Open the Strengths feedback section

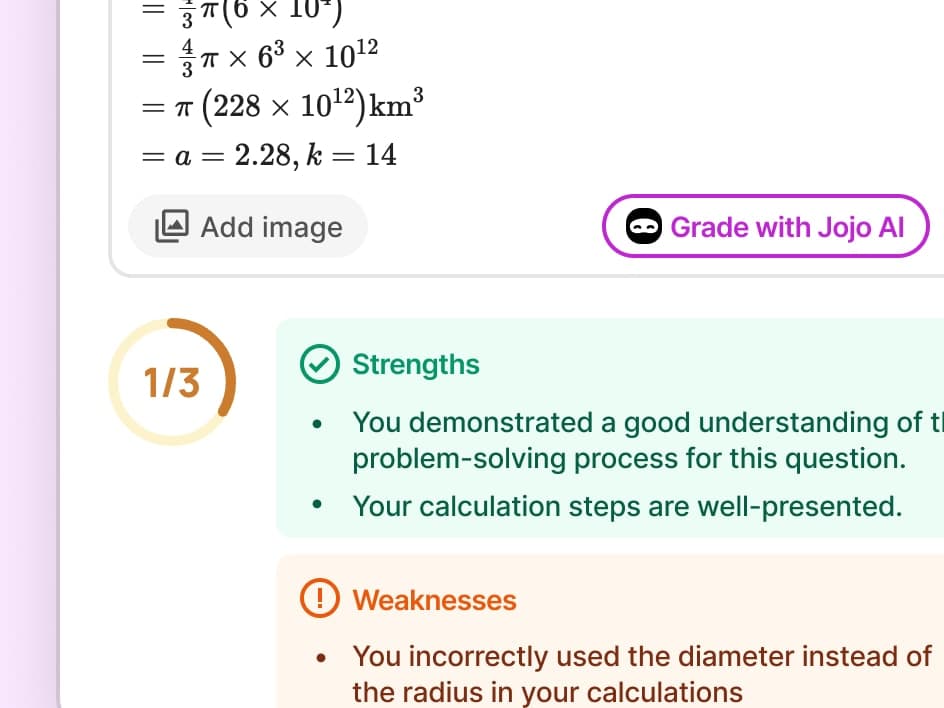(416, 365)
